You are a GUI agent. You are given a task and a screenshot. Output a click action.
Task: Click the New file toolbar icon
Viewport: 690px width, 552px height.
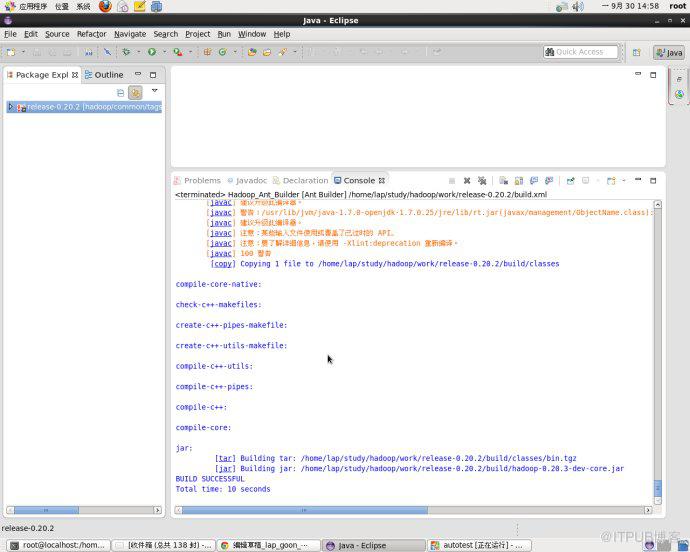tap(11, 52)
